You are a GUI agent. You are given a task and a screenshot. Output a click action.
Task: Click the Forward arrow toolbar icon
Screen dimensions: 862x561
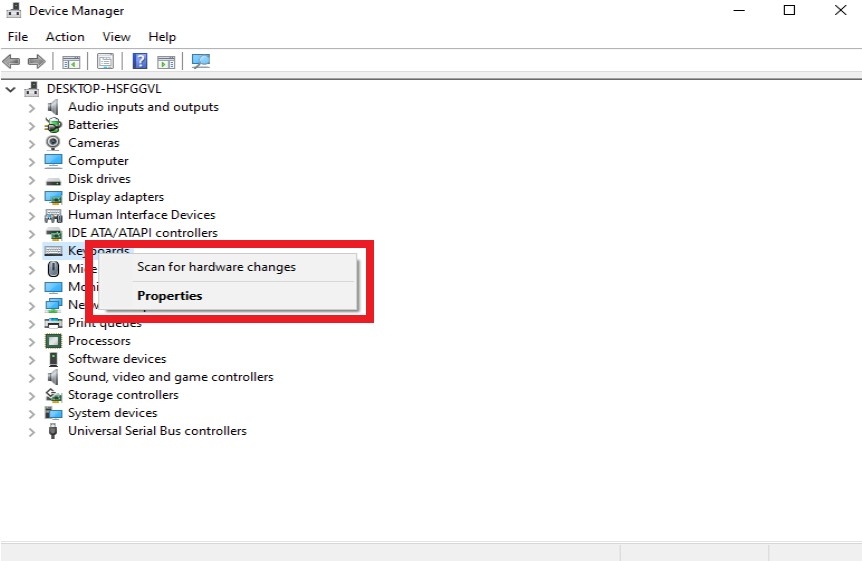pyautogui.click(x=37, y=62)
